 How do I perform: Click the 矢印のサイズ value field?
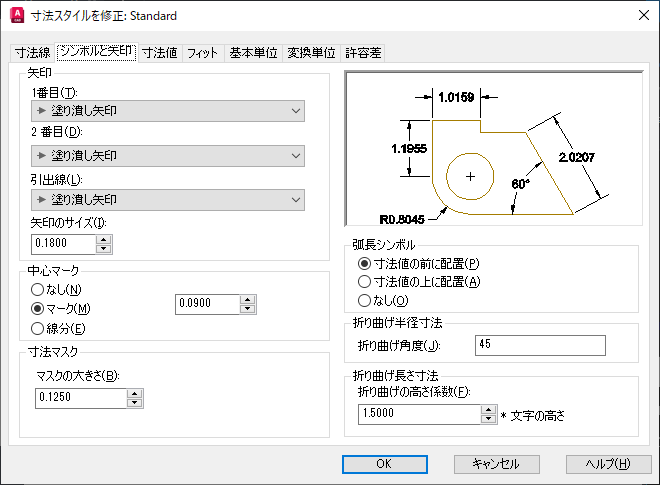(x=64, y=244)
